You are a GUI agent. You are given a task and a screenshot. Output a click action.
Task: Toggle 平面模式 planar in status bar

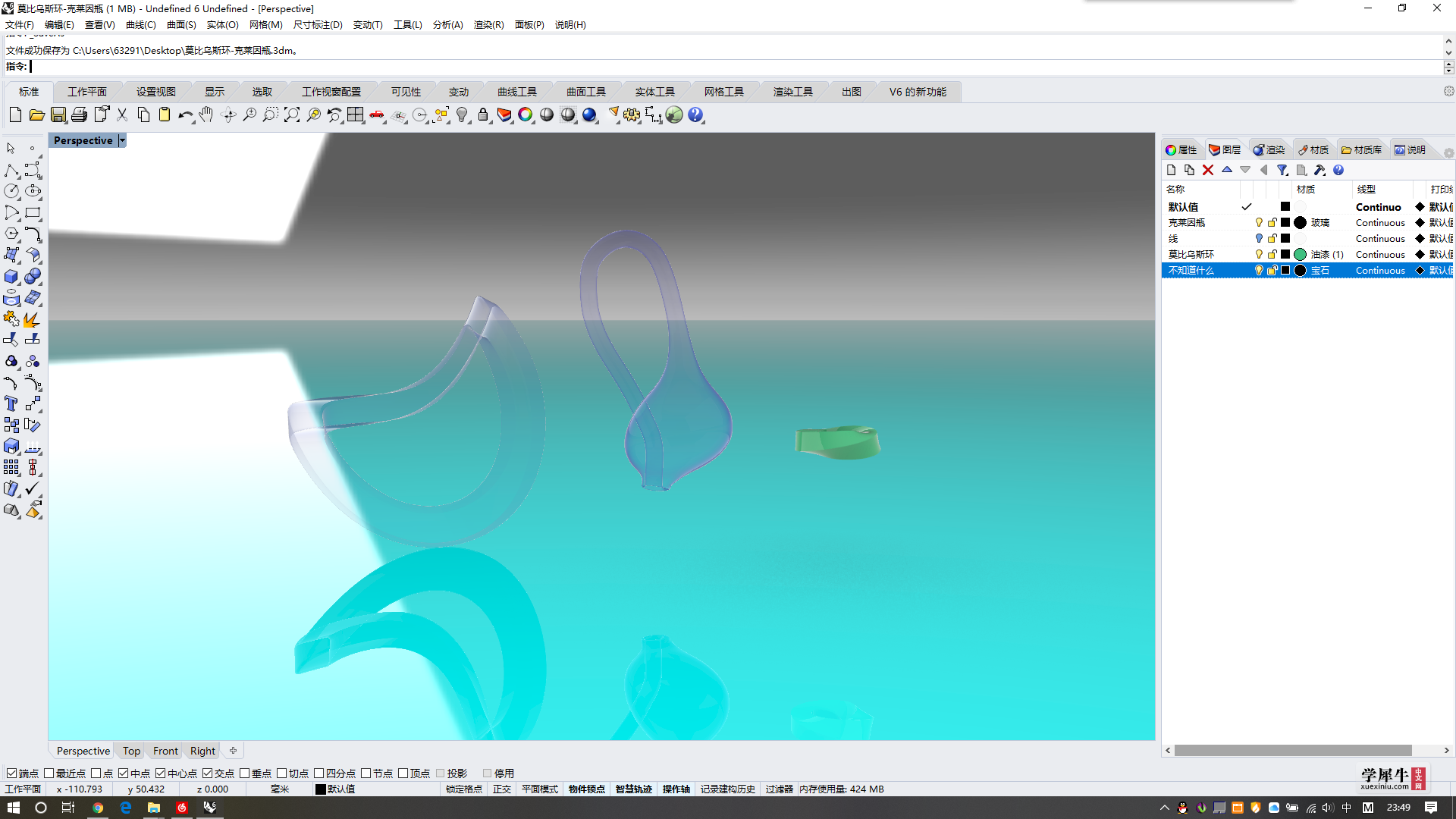[x=540, y=789]
